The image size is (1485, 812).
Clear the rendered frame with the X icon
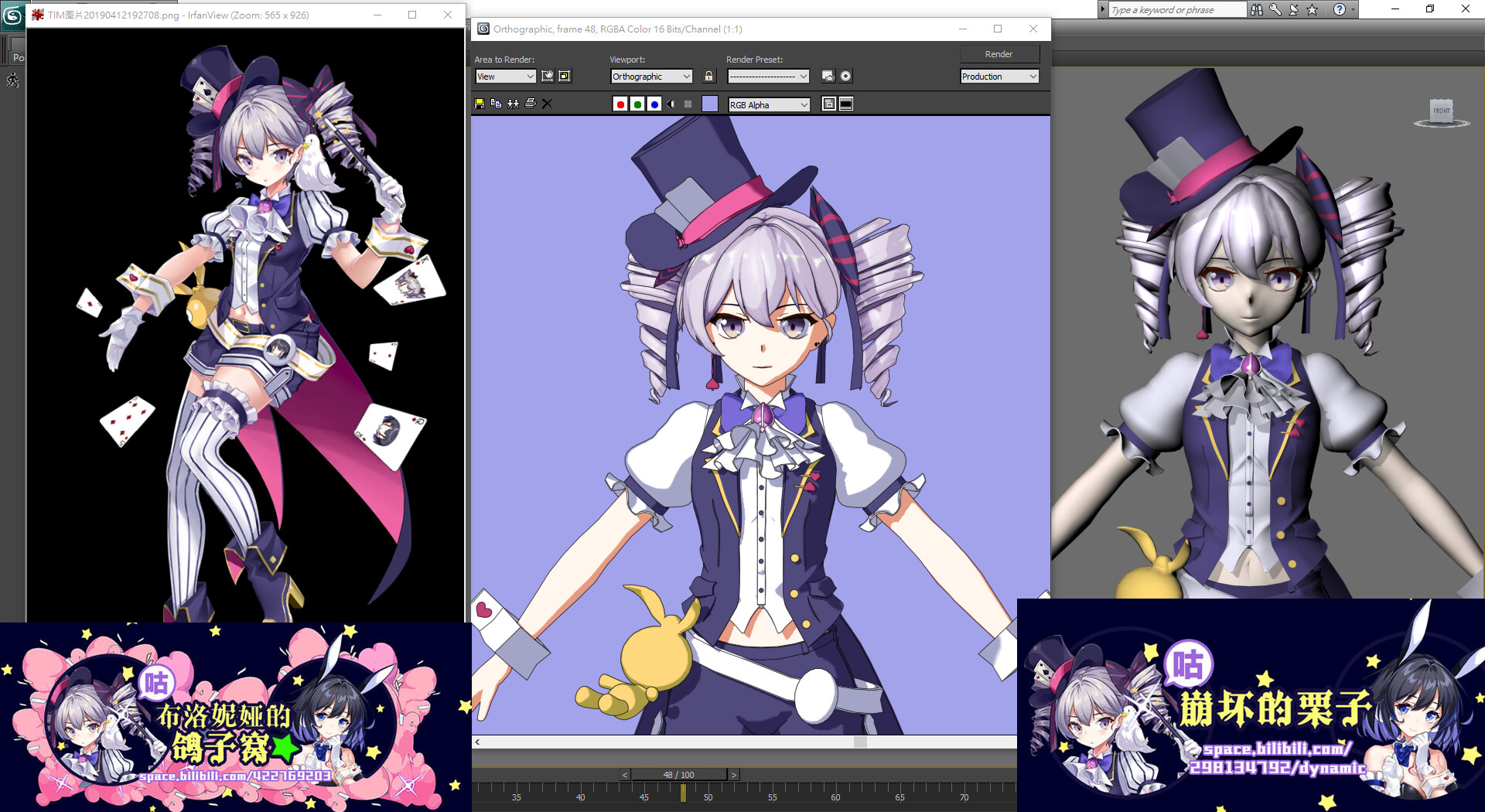pyautogui.click(x=547, y=104)
